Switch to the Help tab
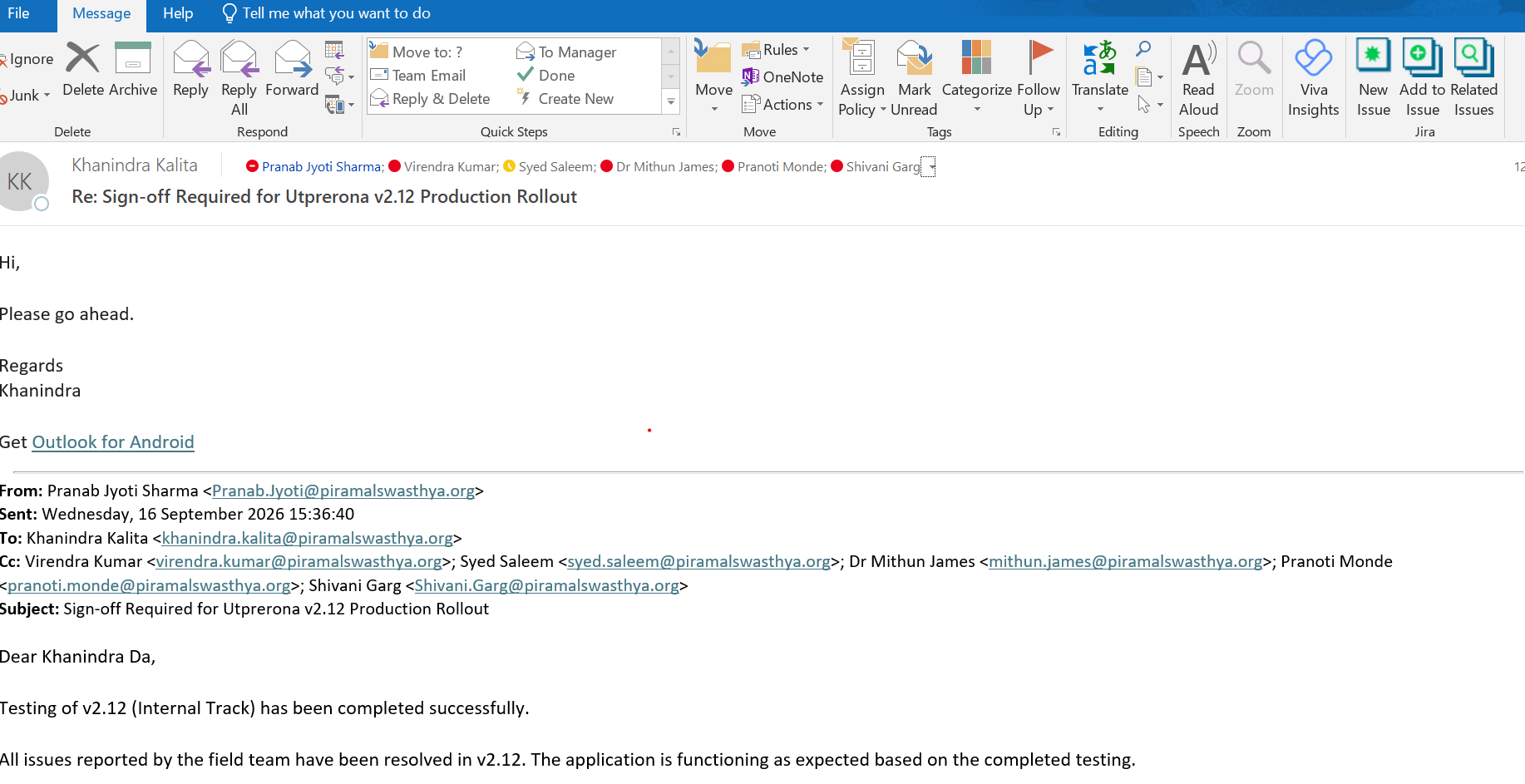Screen dimensions: 1525x784 (x=178, y=13)
